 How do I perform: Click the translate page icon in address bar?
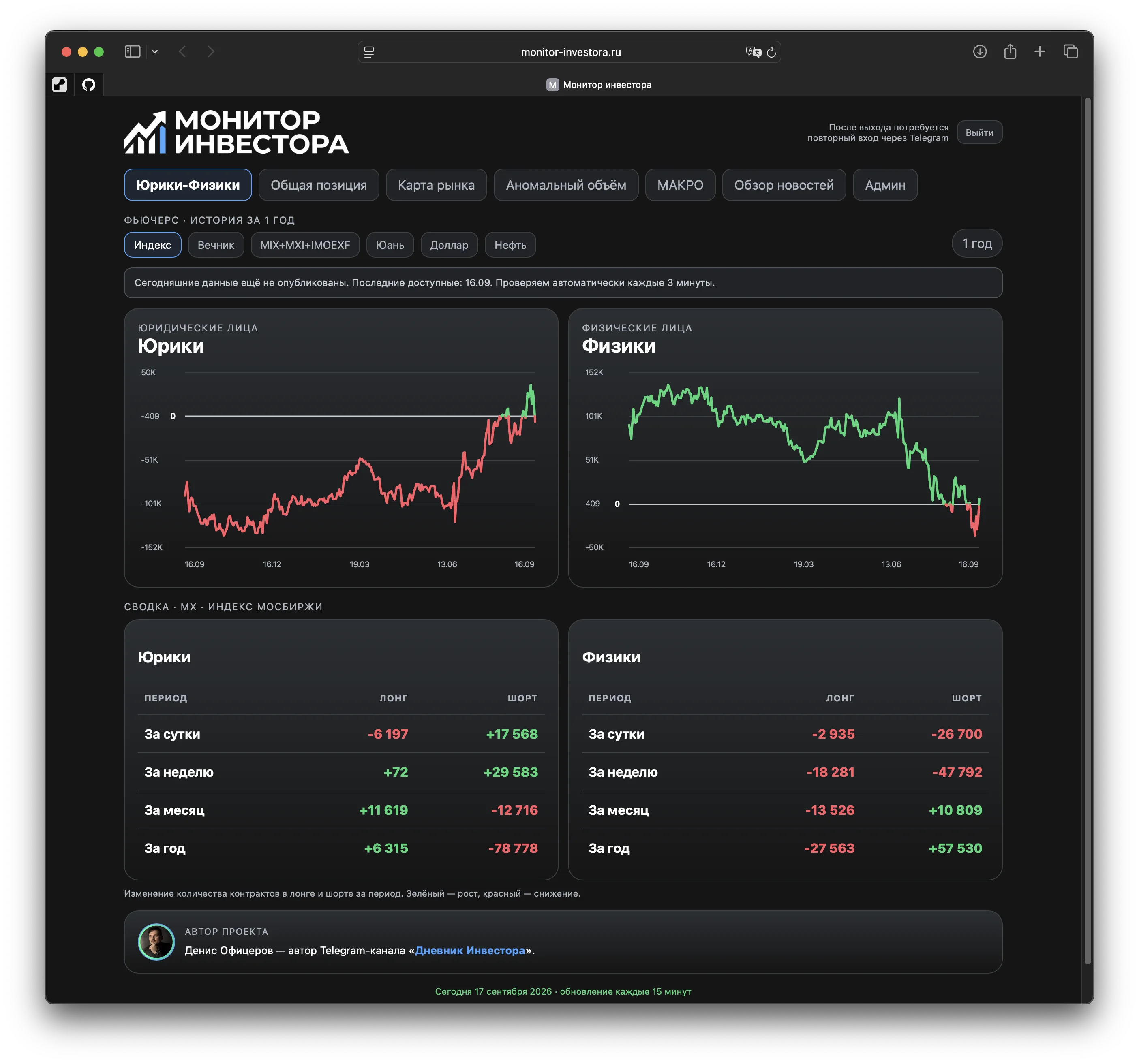point(754,52)
